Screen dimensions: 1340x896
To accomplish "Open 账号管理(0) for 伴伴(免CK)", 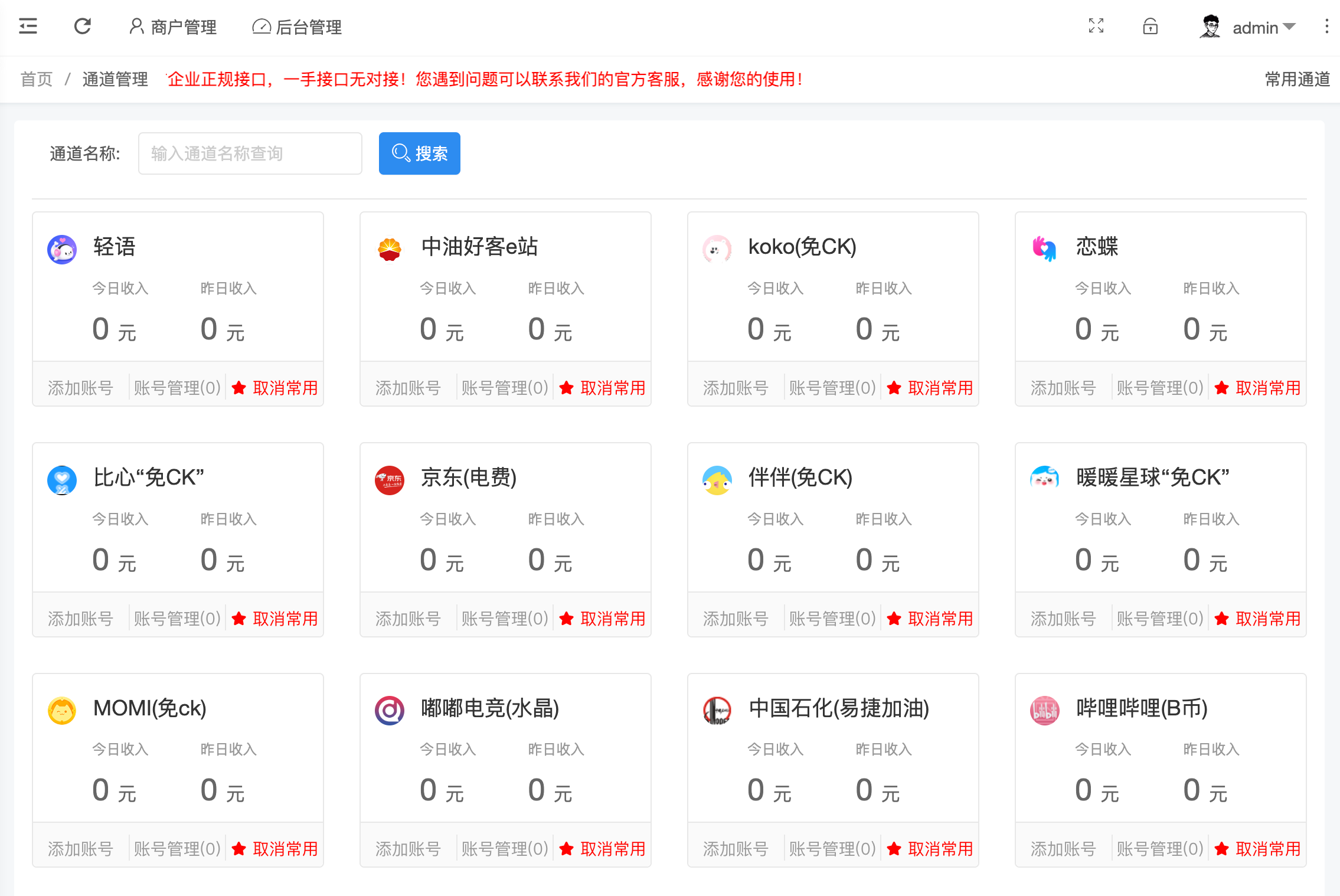I will (x=832, y=619).
